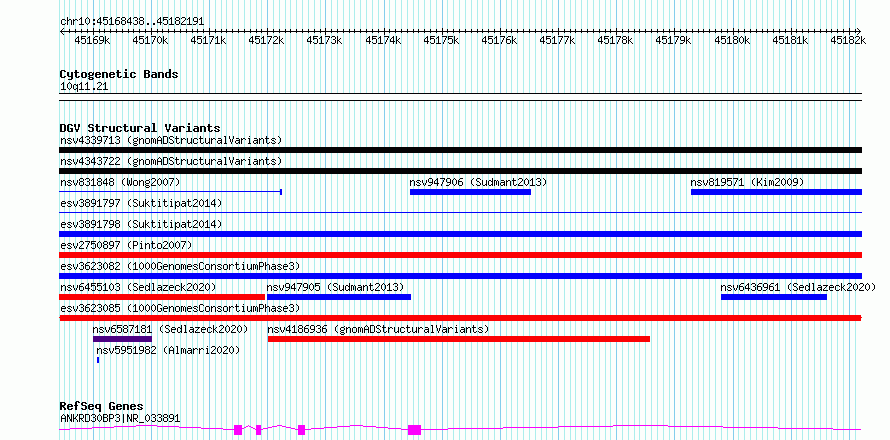This screenshot has width=890, height=440.
Task: Click the black bar under nsv4339713
Action: pyautogui.click(x=460, y=150)
